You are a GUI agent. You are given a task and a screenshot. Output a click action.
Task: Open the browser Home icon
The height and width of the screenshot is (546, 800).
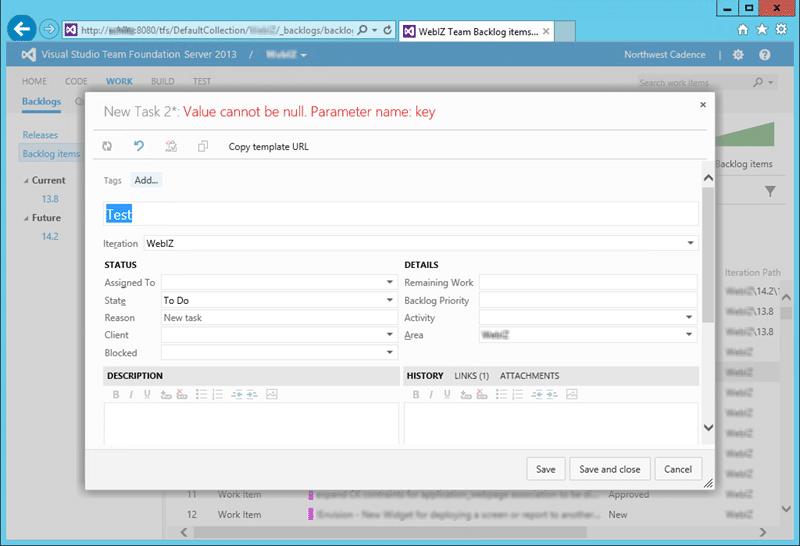743,30
